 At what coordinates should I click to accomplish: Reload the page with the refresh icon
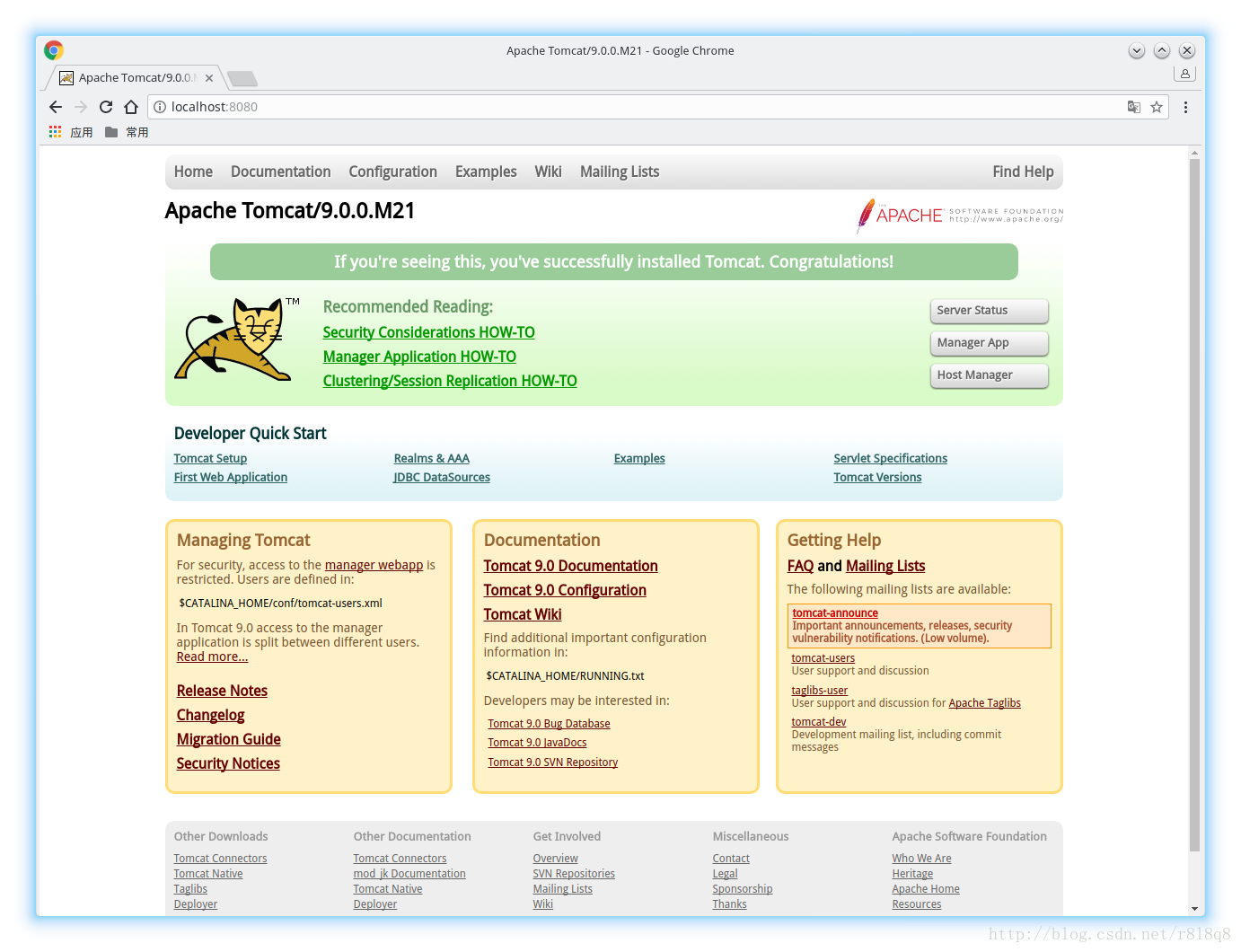click(x=106, y=107)
